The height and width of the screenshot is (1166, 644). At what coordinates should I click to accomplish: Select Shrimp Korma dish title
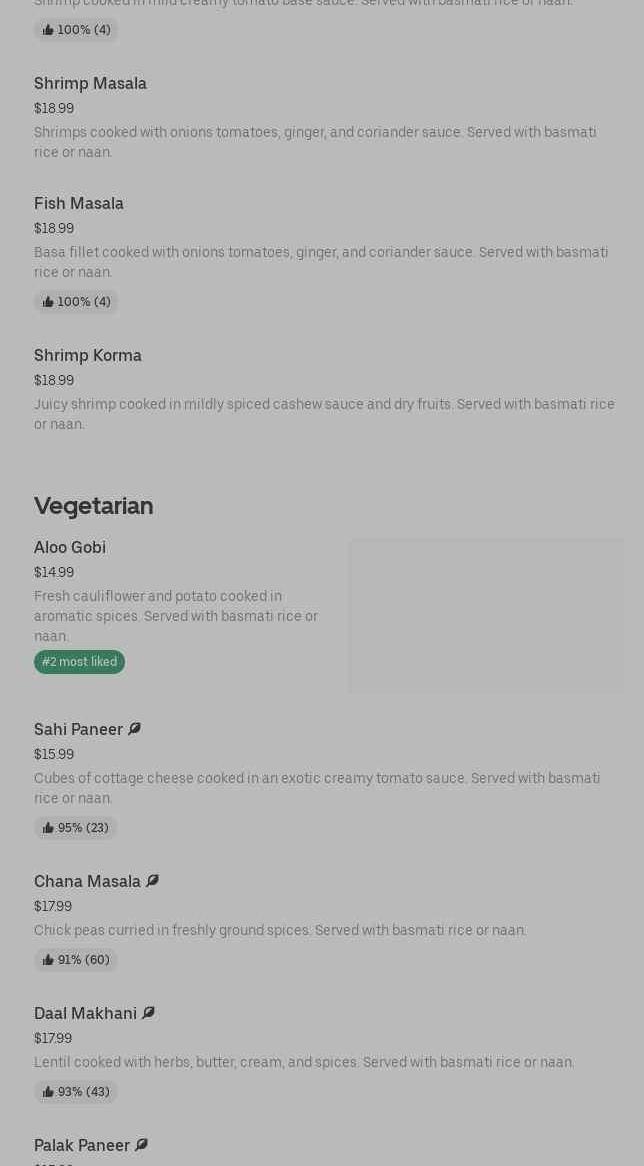pos(88,356)
